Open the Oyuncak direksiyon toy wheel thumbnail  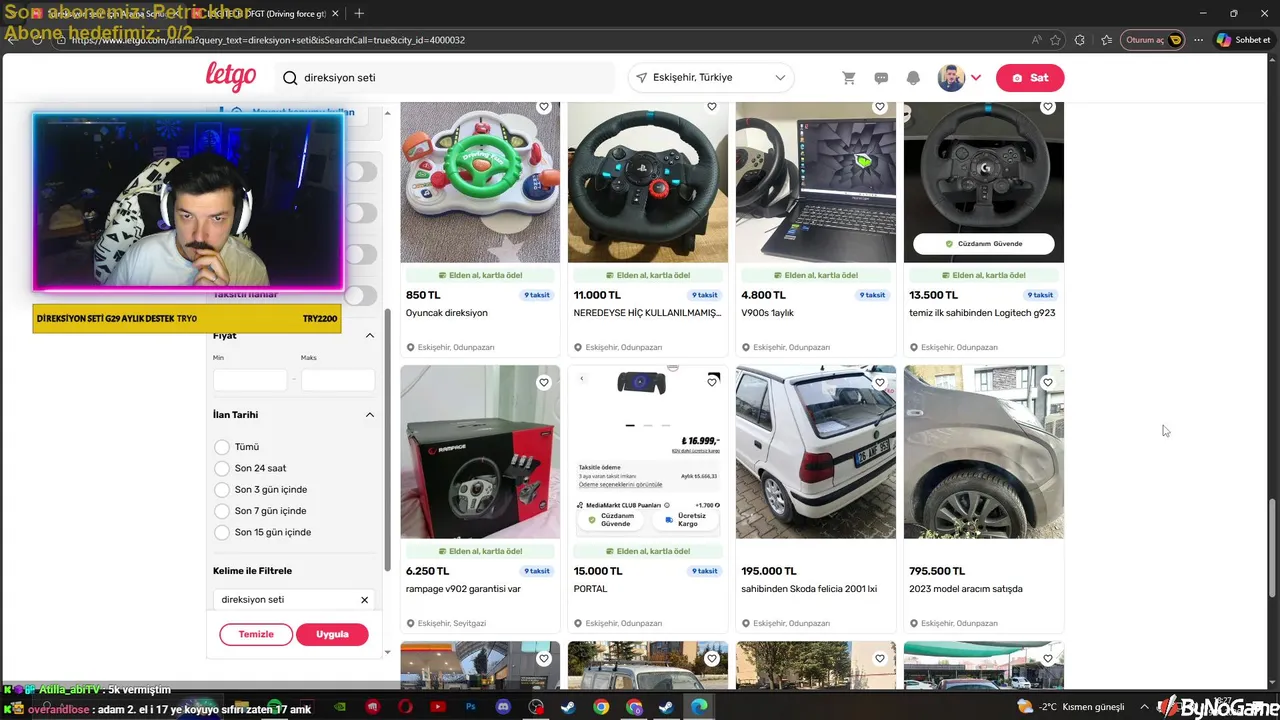coord(480,182)
